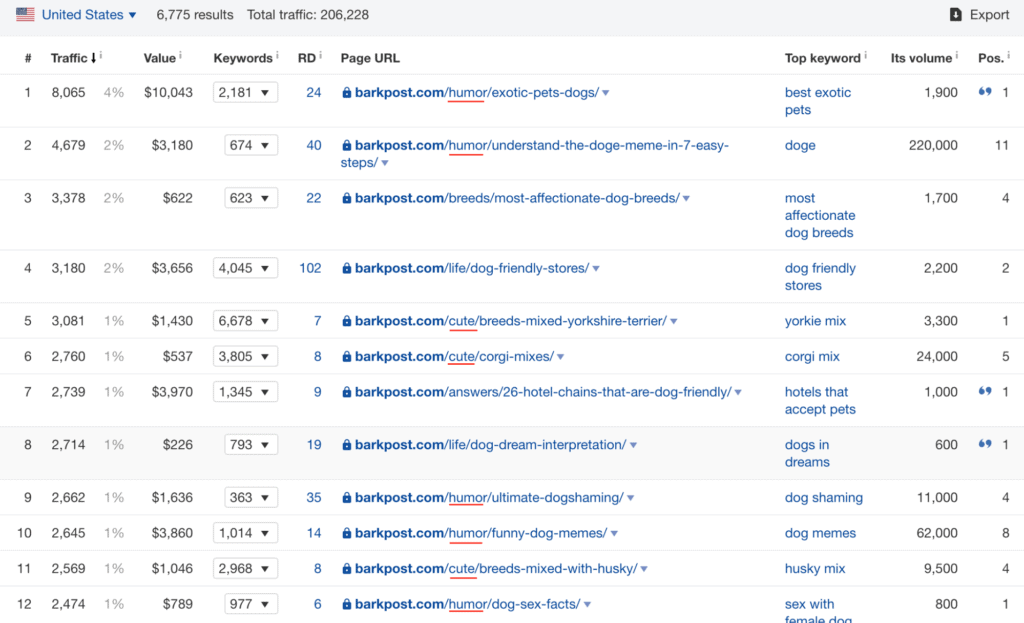Screen dimensions: 1024x623
Task: Click the "Total traffic: 206,228" text
Action: 308,14
